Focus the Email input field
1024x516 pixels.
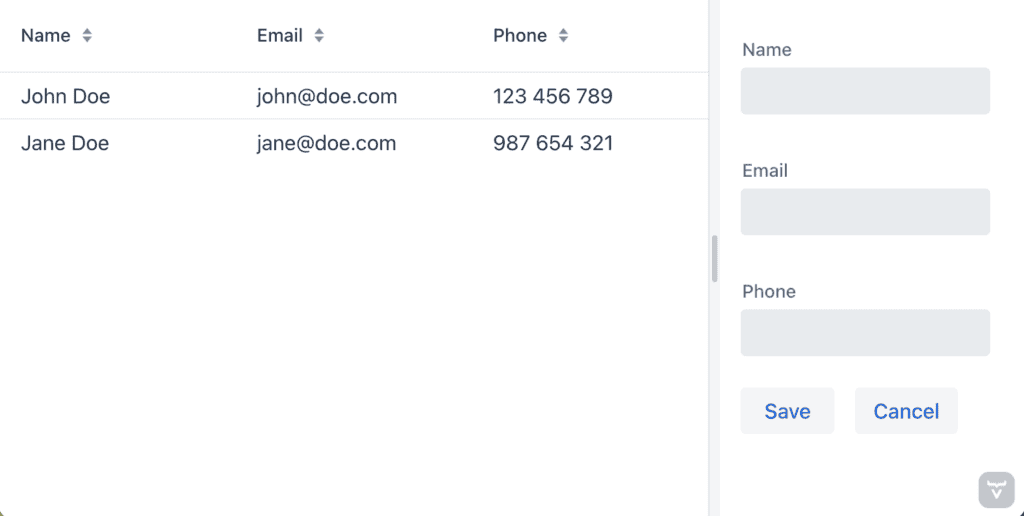tap(865, 212)
